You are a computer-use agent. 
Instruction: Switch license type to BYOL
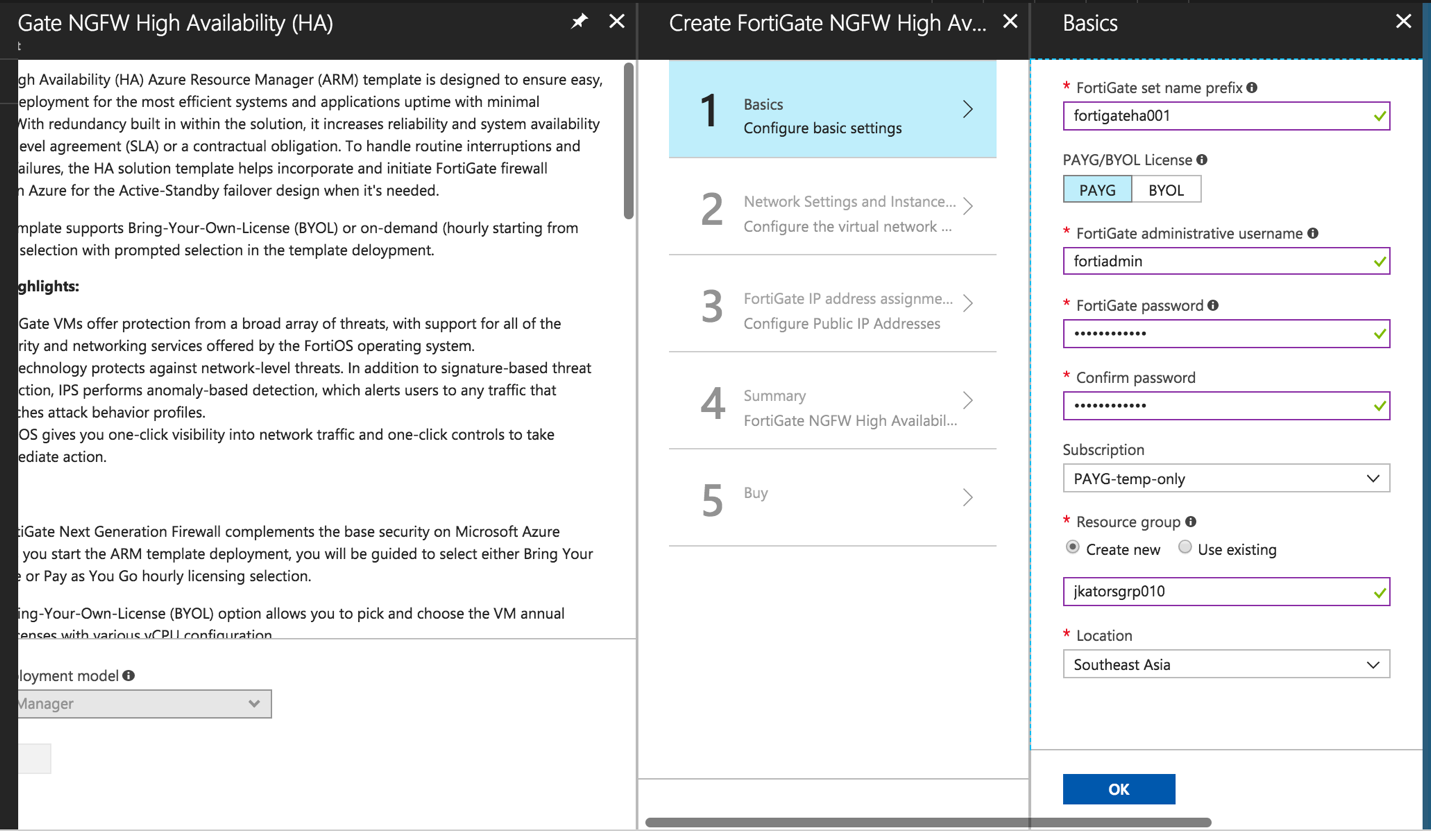[1166, 190]
